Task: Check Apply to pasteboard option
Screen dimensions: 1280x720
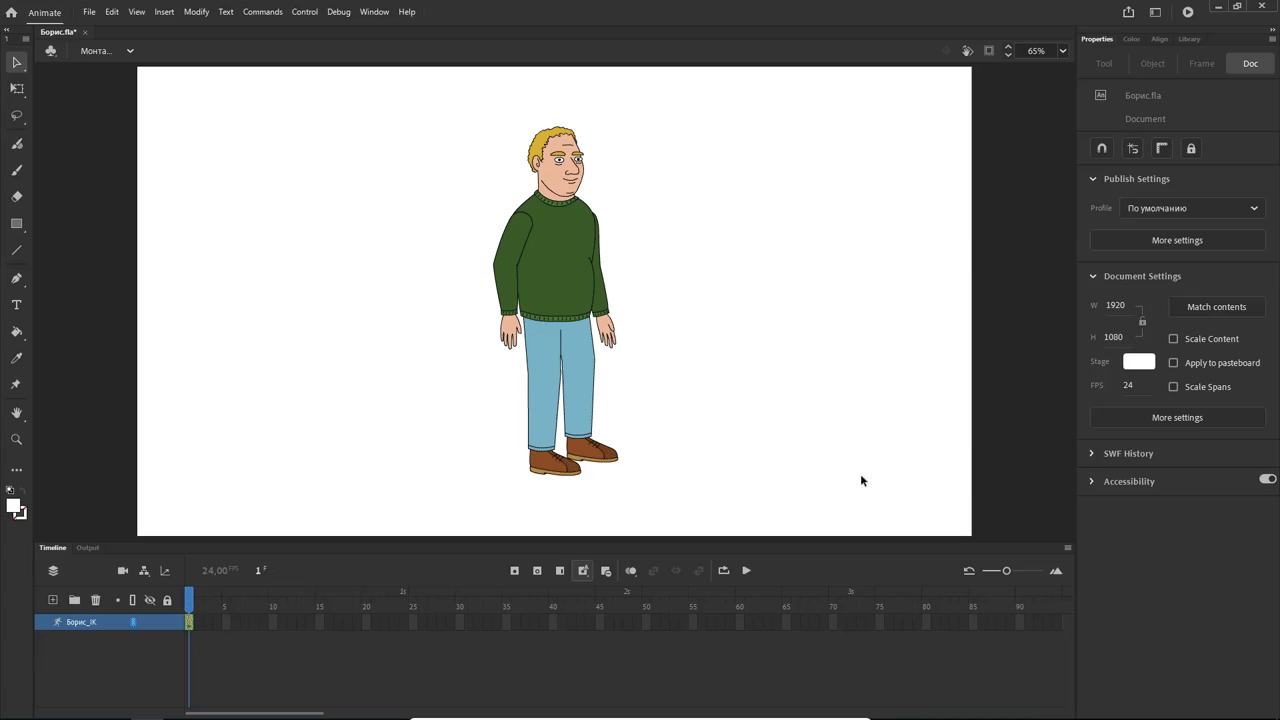Action: [x=1174, y=363]
